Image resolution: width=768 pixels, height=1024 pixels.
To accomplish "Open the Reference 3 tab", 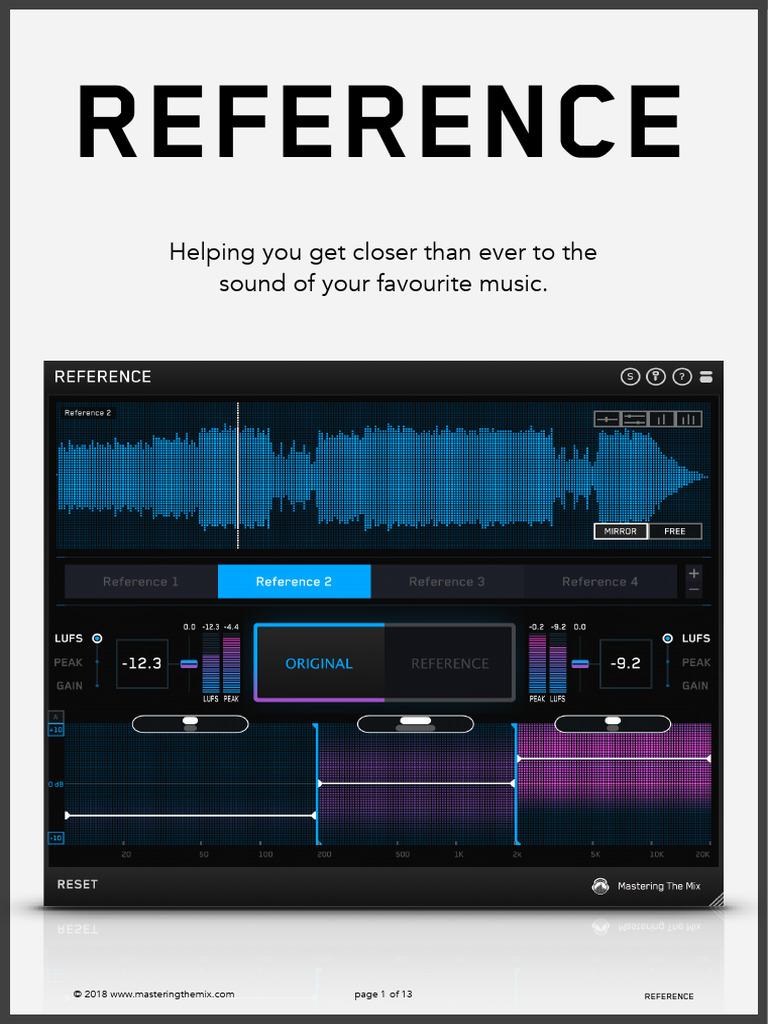I will click(x=447, y=581).
